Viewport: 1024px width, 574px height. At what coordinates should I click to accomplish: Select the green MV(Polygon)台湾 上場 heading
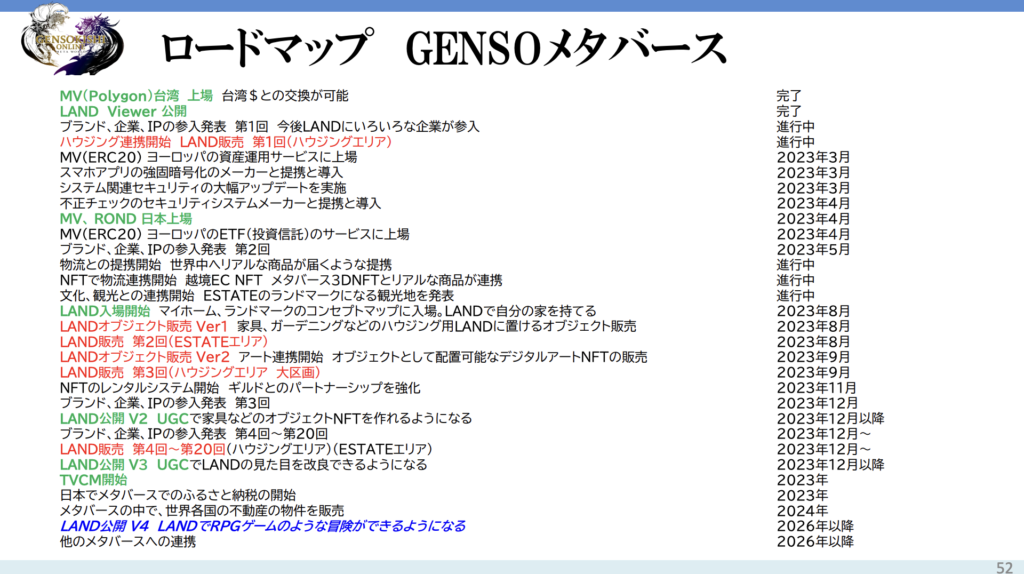pos(136,96)
